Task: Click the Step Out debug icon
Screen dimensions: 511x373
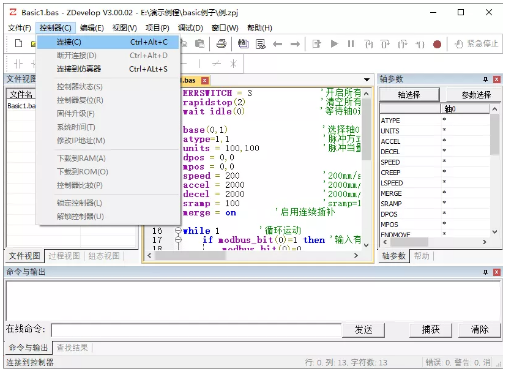Action: coord(403,44)
